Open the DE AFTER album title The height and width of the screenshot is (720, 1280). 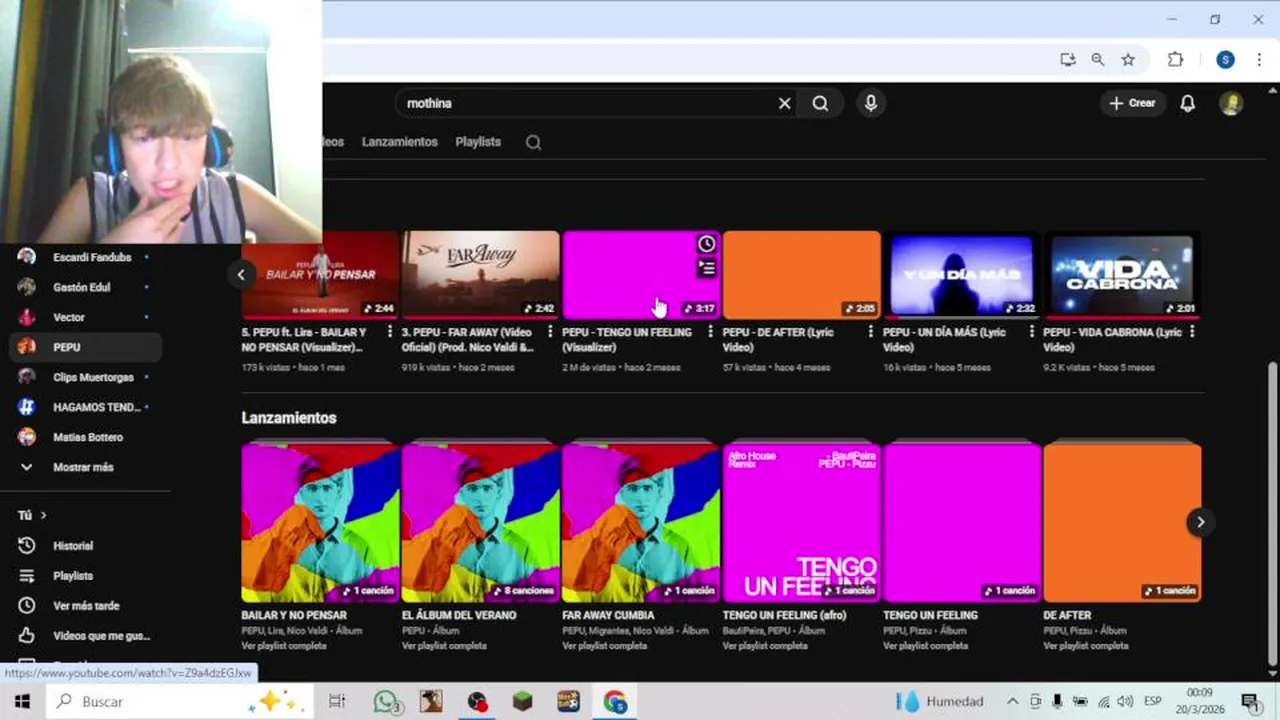[x=1067, y=615]
